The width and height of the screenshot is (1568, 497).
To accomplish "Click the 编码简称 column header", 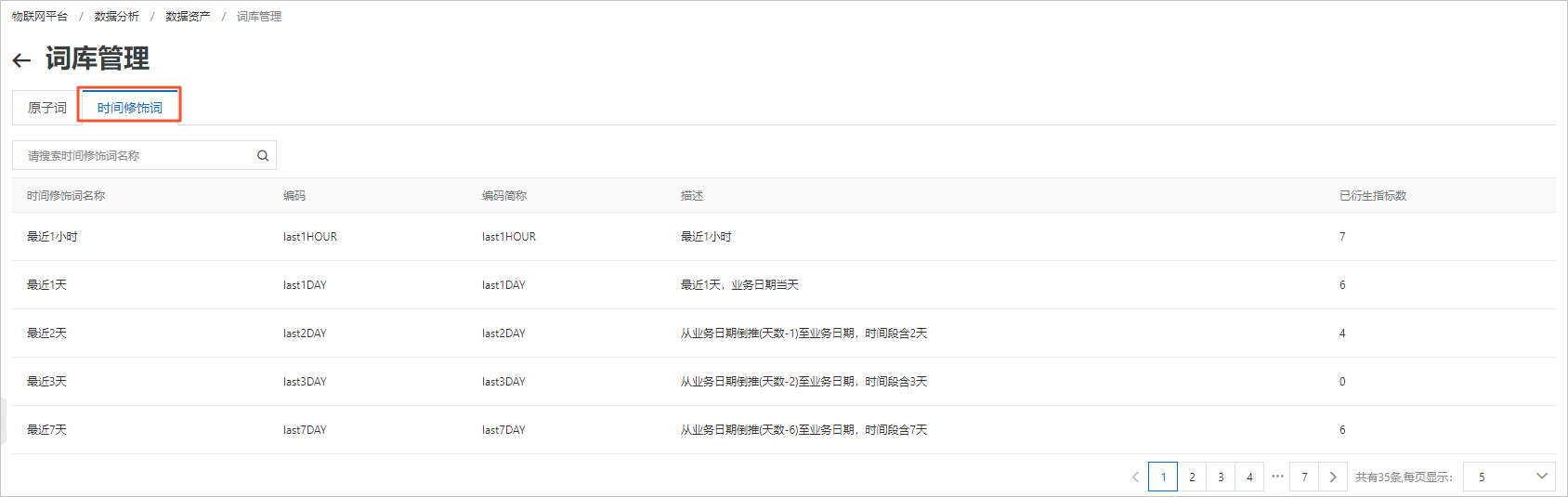I will (504, 196).
